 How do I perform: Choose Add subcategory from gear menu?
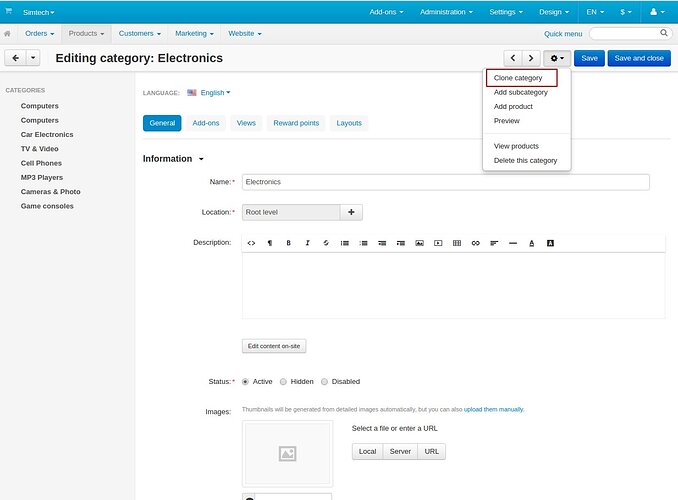pyautogui.click(x=521, y=92)
